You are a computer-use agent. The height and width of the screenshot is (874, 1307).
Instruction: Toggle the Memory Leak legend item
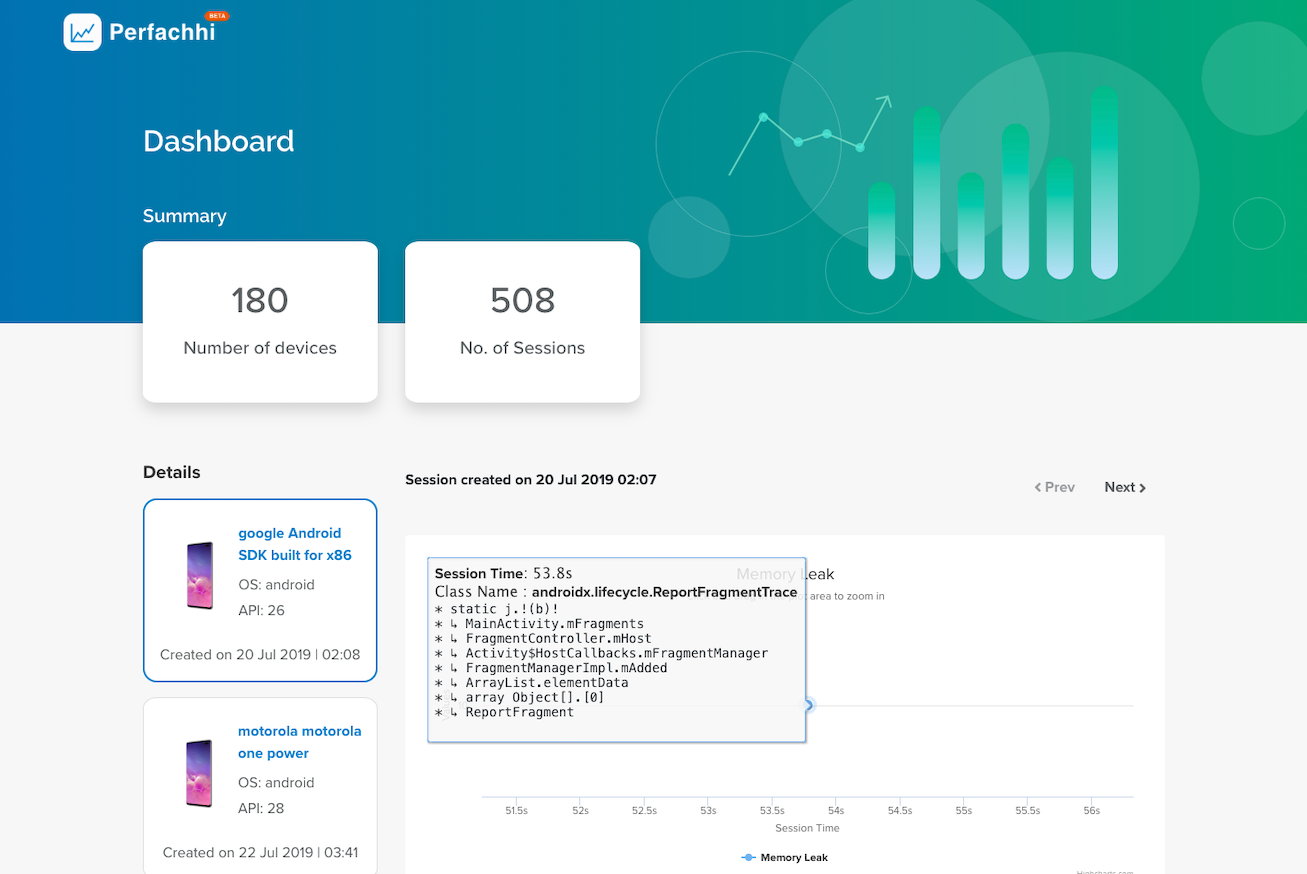(785, 857)
